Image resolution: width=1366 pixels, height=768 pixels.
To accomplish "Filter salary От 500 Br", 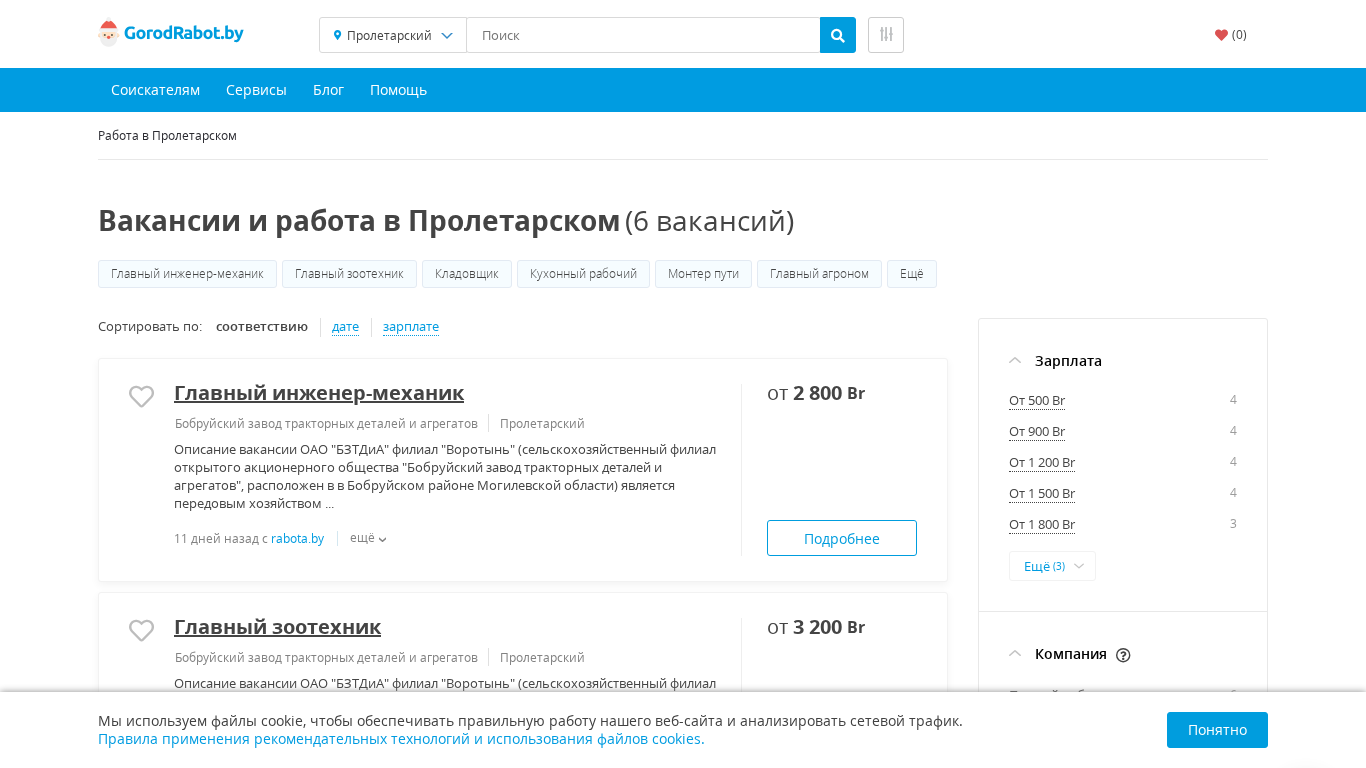I will coord(1037,401).
